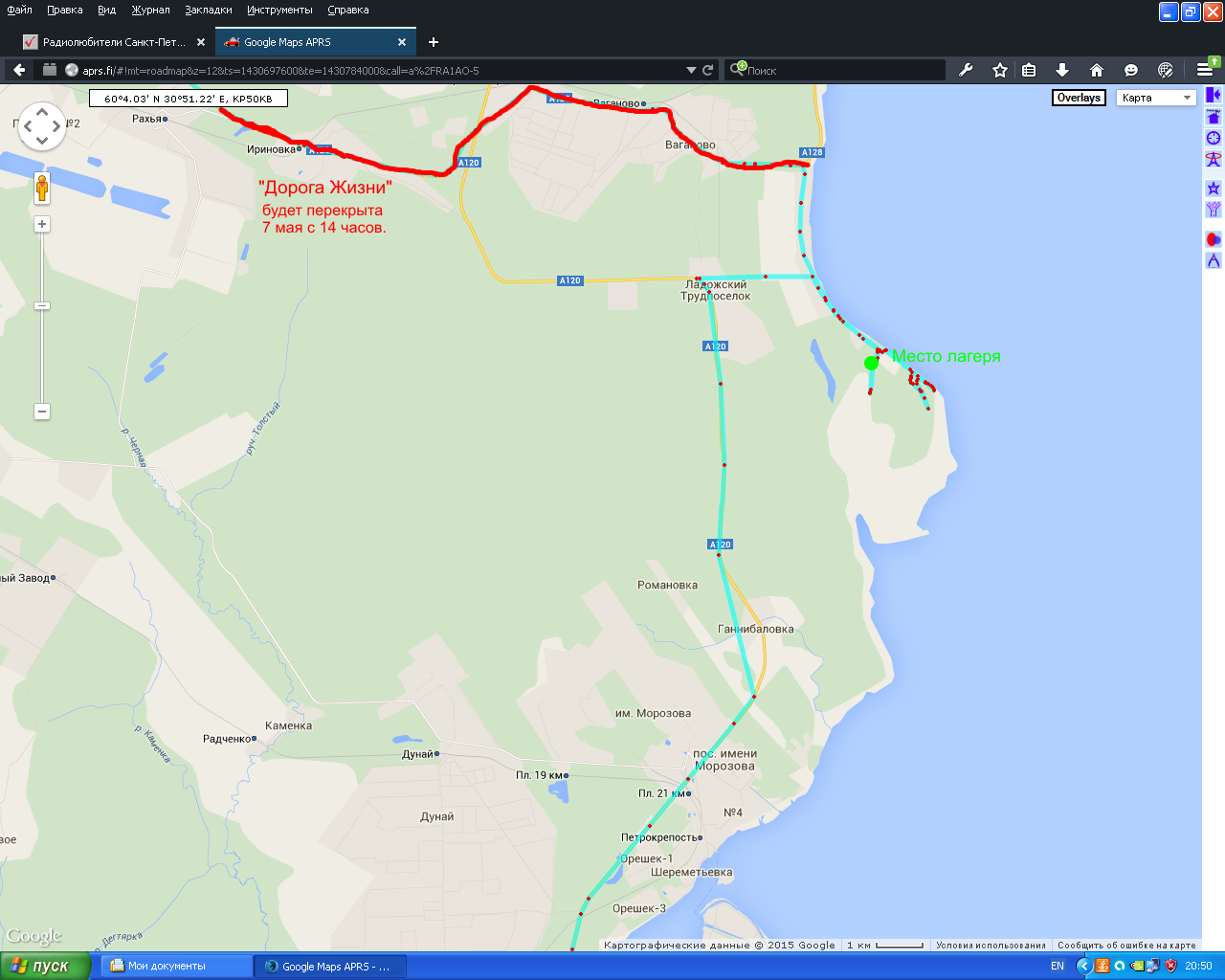This screenshot has width=1225, height=980.
Task: Click the sidebar collapse arrow icon
Action: click(1213, 95)
